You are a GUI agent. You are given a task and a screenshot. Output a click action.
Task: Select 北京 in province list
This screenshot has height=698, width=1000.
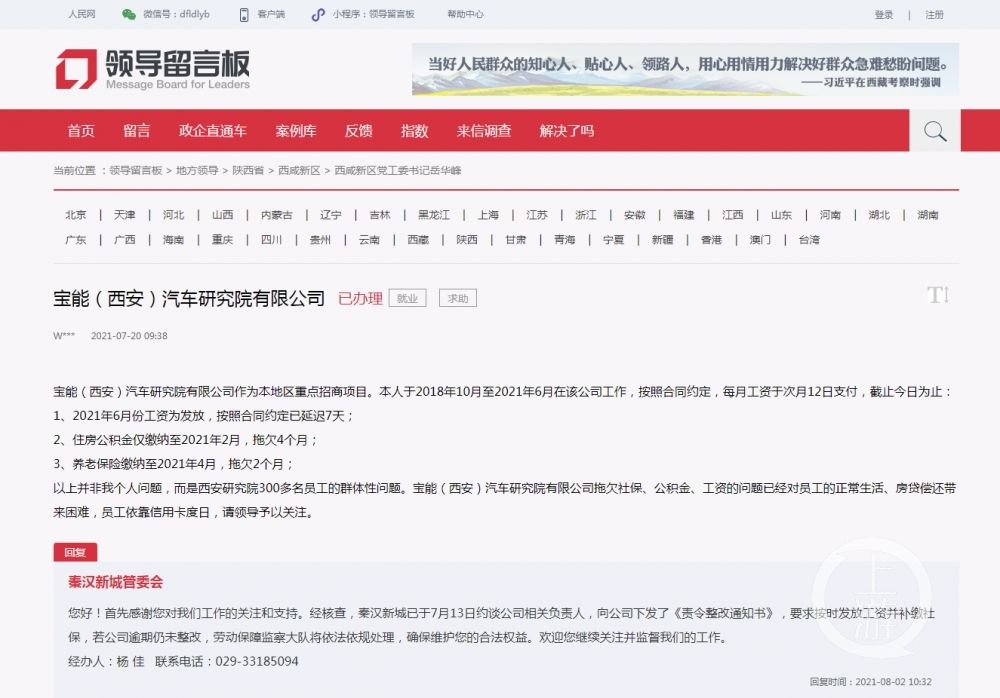(x=75, y=215)
